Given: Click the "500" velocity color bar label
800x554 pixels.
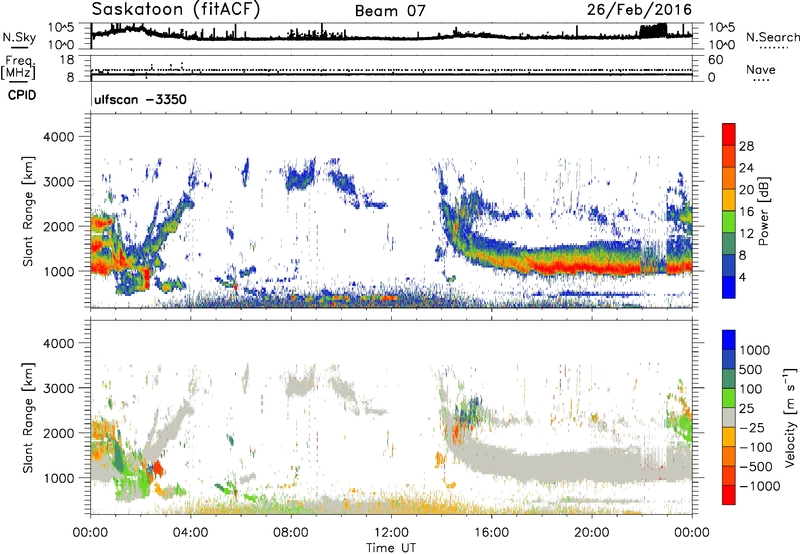Looking at the screenshot, I should click(x=751, y=370).
